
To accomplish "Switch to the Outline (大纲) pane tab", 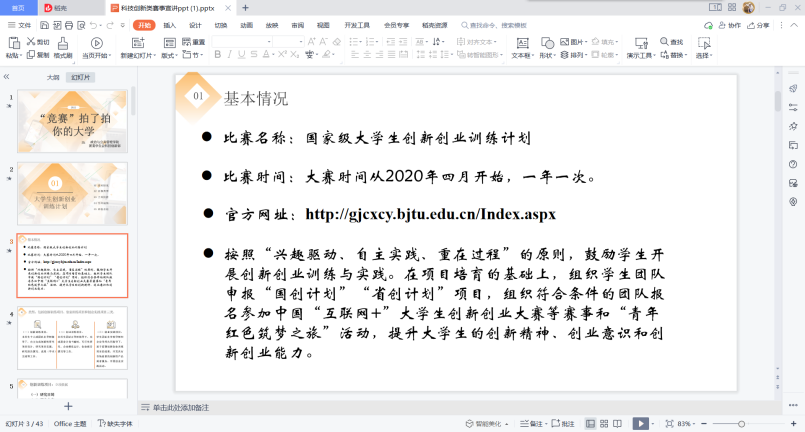I will [53, 77].
